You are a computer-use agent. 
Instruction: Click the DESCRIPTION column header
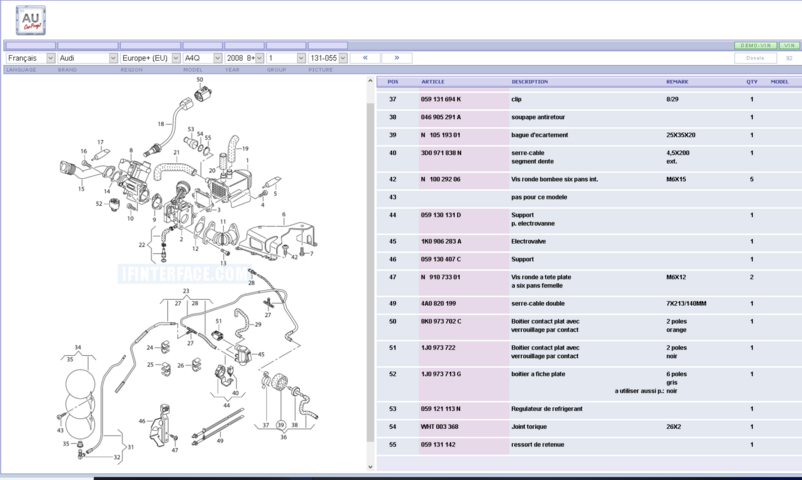tap(529, 82)
